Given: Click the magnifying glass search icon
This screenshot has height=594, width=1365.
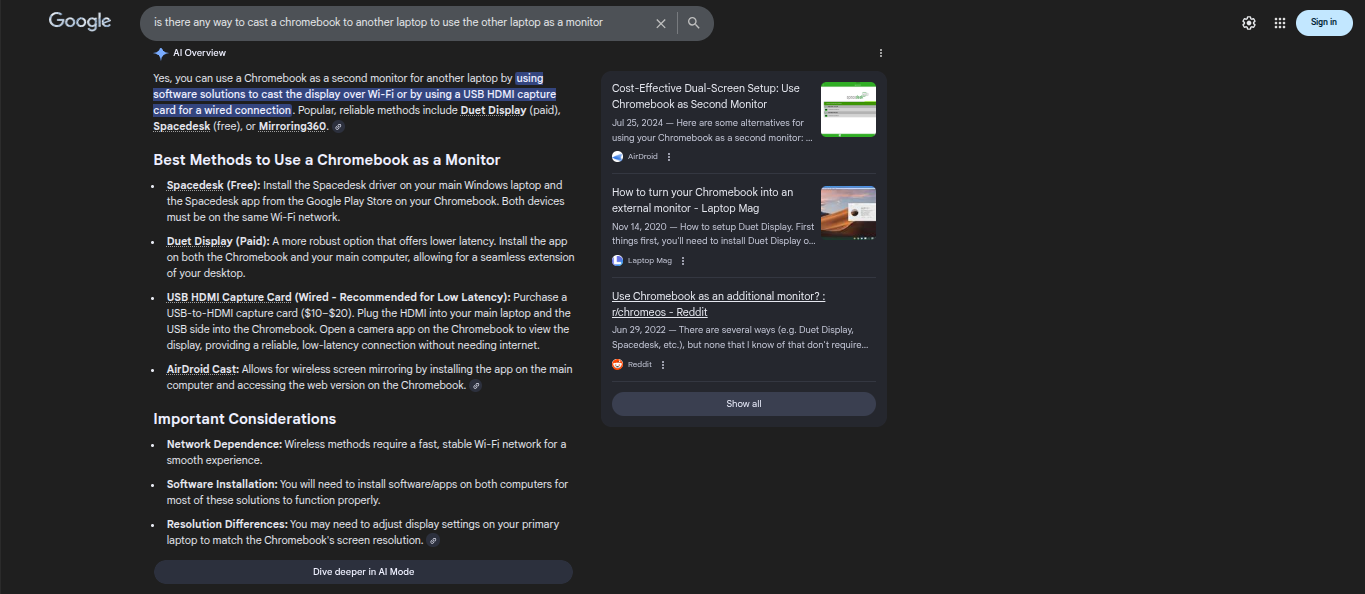Looking at the screenshot, I should point(694,23).
